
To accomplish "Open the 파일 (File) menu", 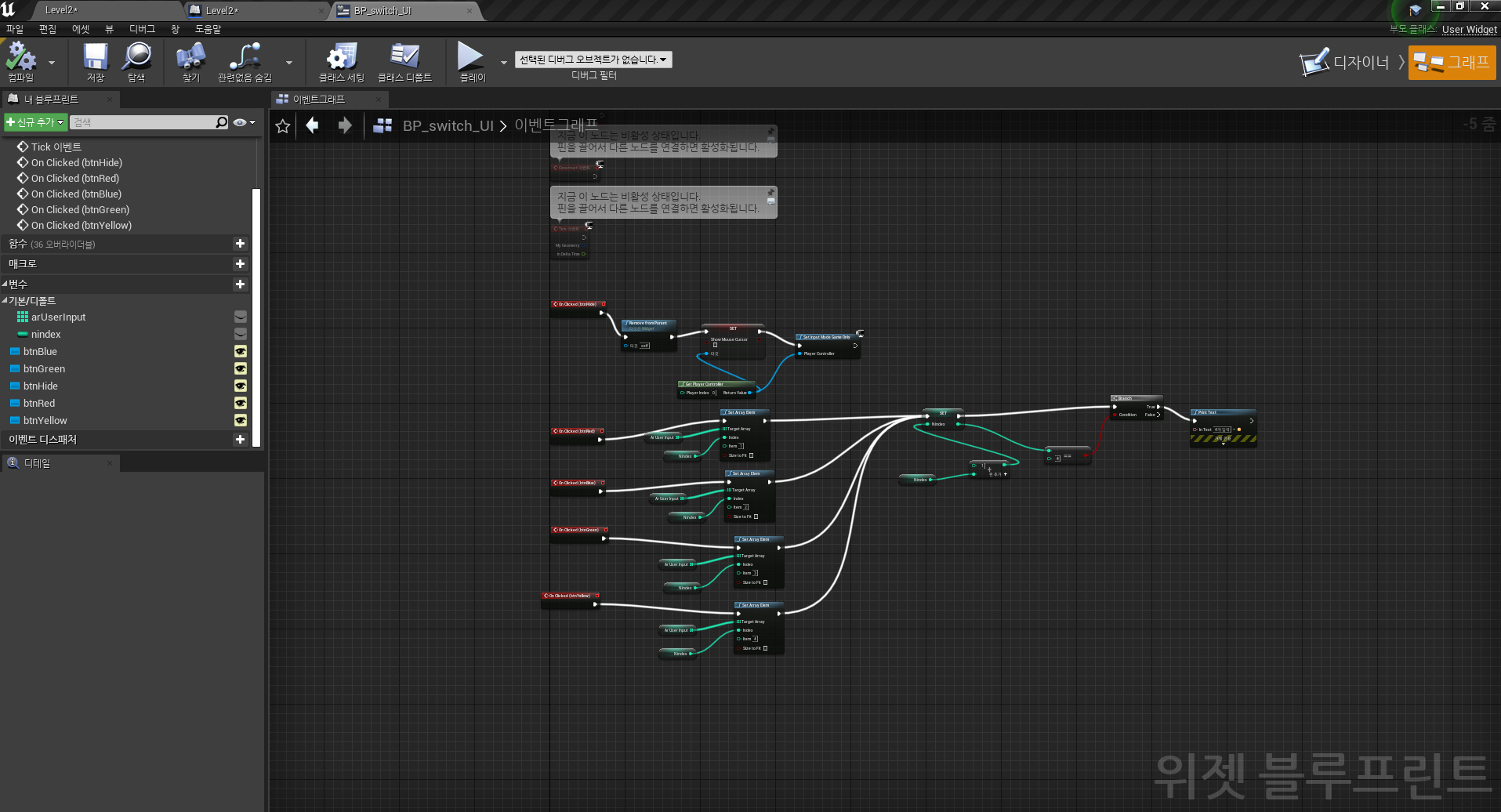I will pos(15,29).
